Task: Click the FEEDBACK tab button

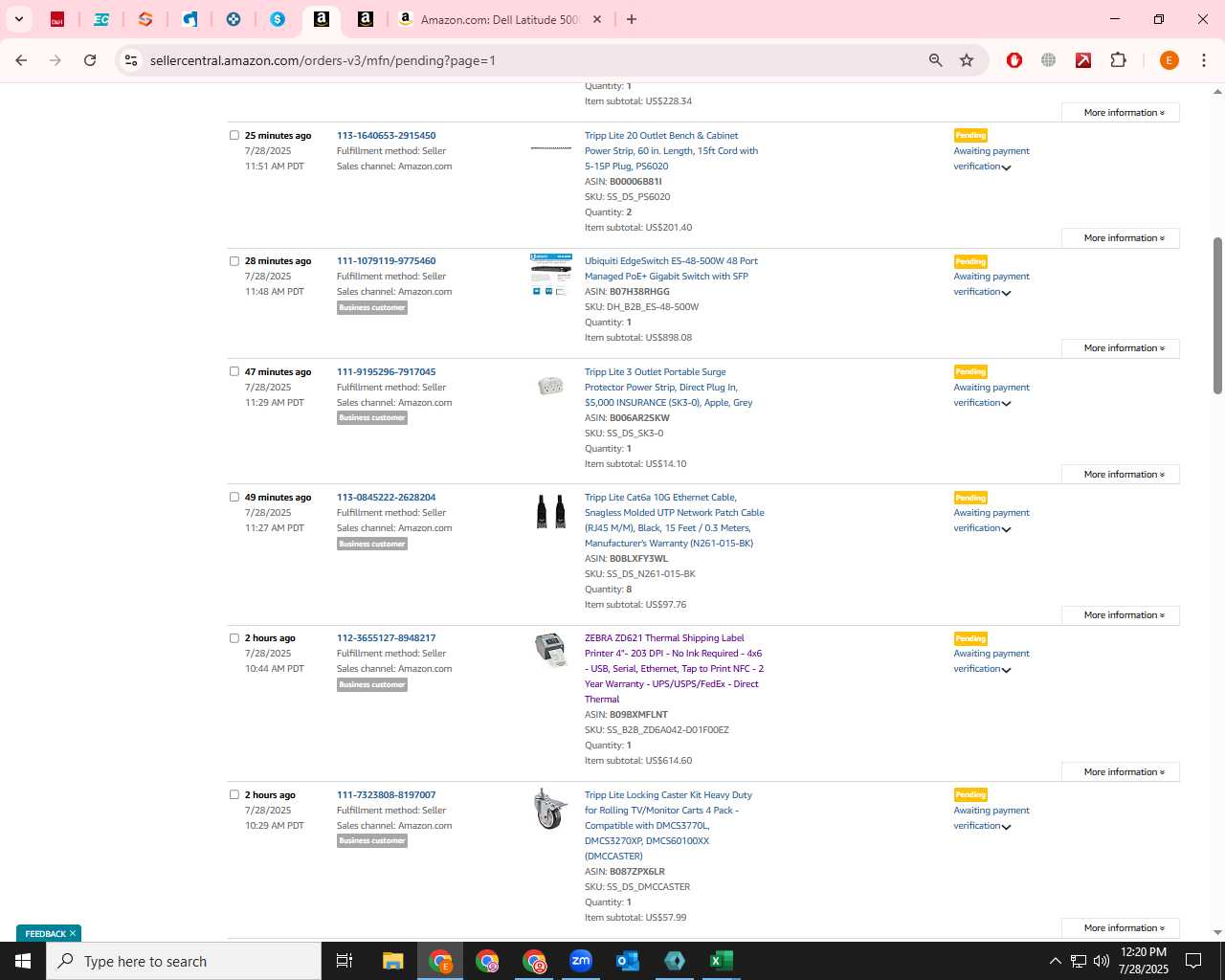Action: (46, 934)
